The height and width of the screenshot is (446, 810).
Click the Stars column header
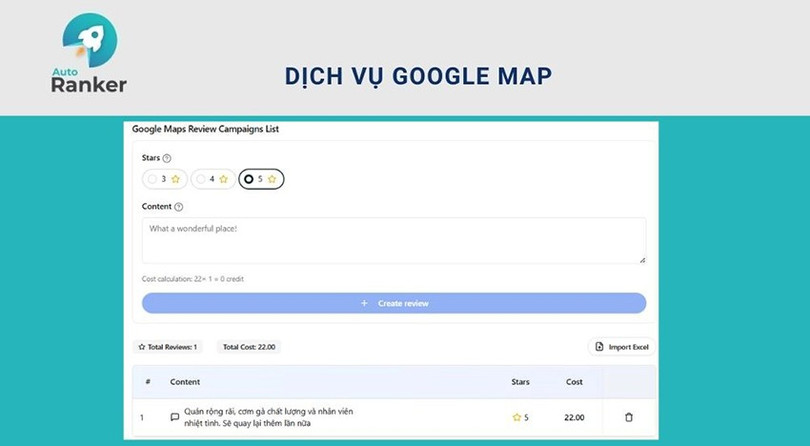pos(521,382)
